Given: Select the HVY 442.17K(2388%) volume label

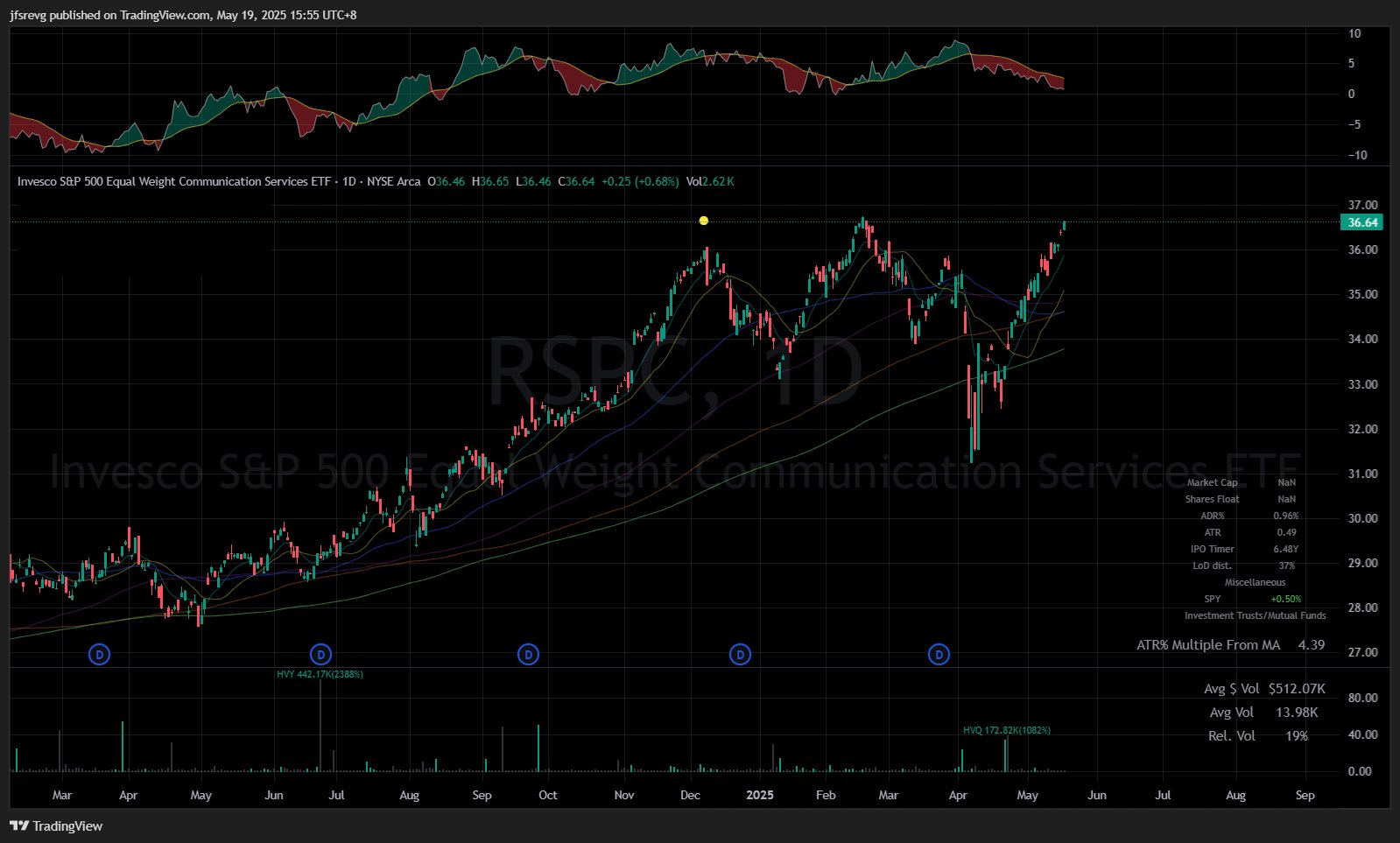Looking at the screenshot, I should coord(320,674).
